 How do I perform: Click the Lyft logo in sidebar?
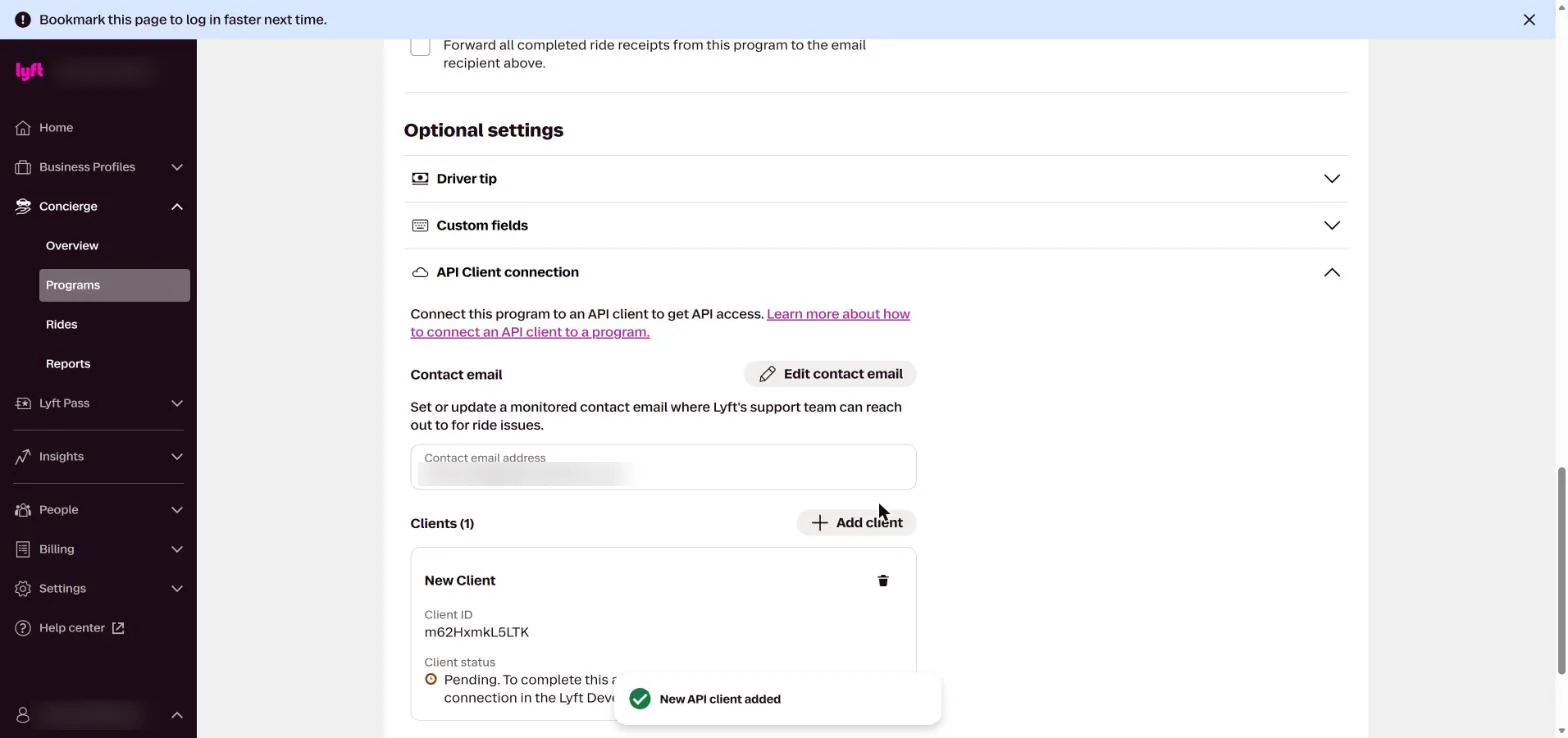pos(29,71)
